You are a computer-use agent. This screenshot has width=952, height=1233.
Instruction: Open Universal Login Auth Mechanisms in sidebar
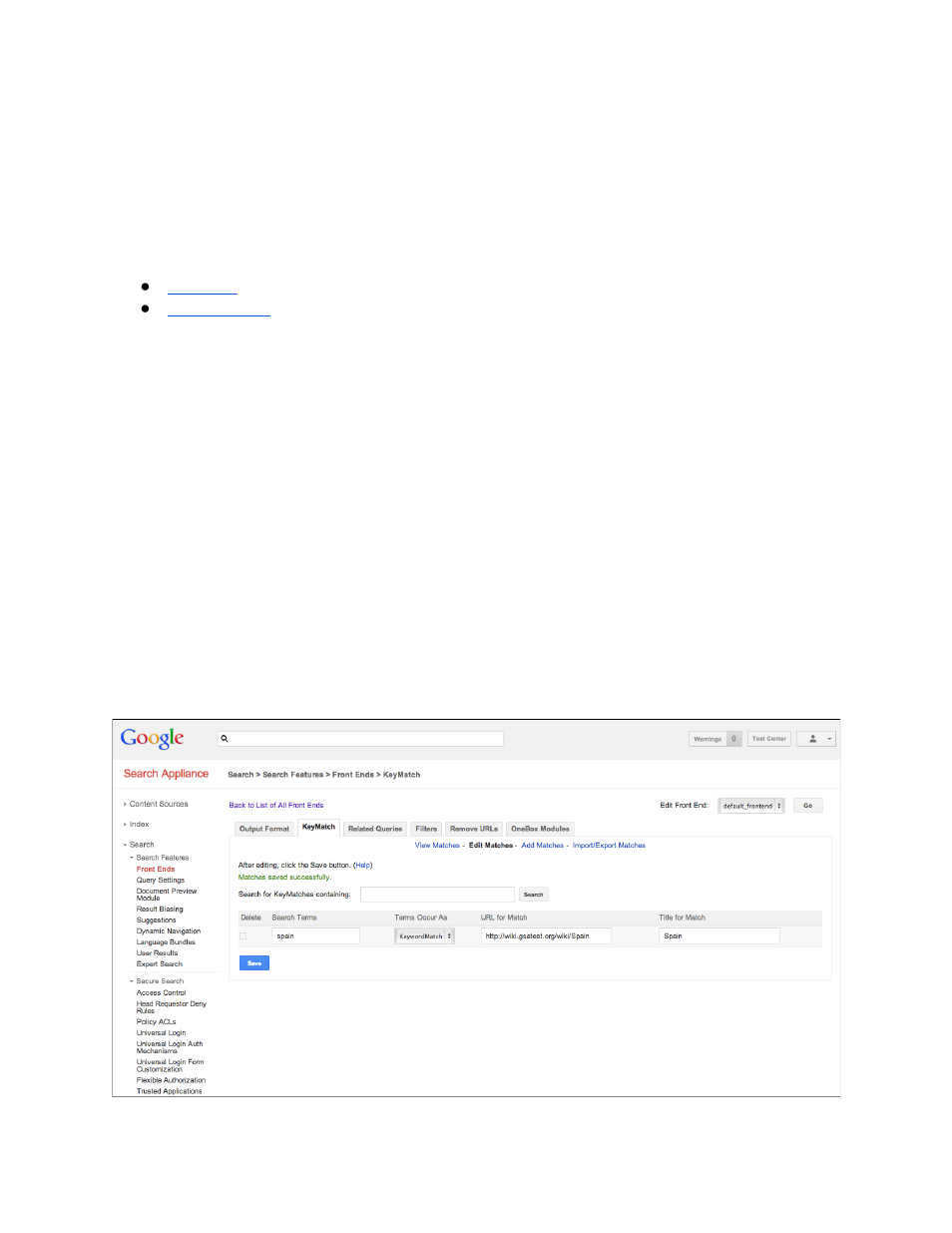click(170, 1047)
